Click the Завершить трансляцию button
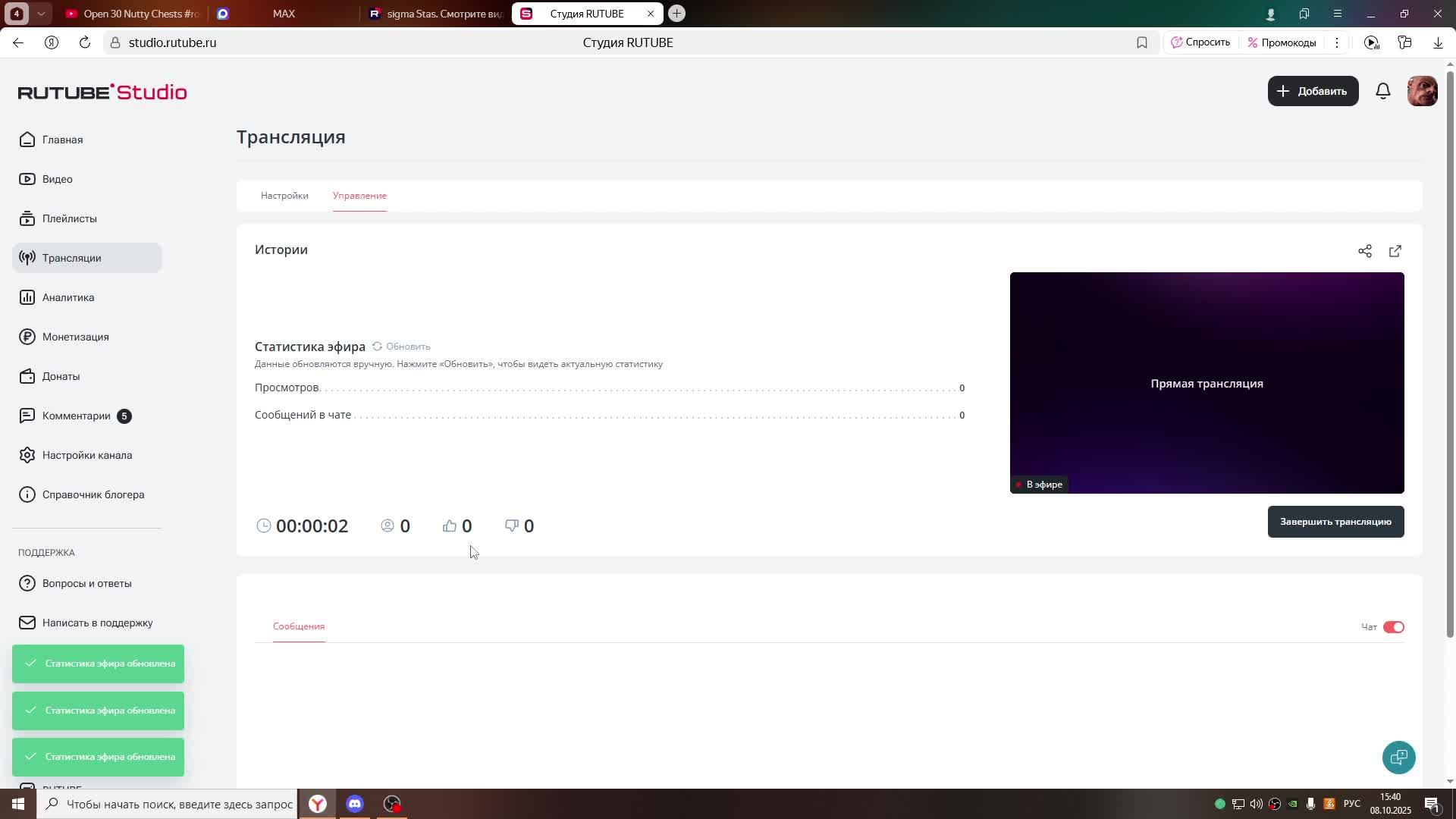Screen dimensions: 1456x819 [x=1335, y=522]
